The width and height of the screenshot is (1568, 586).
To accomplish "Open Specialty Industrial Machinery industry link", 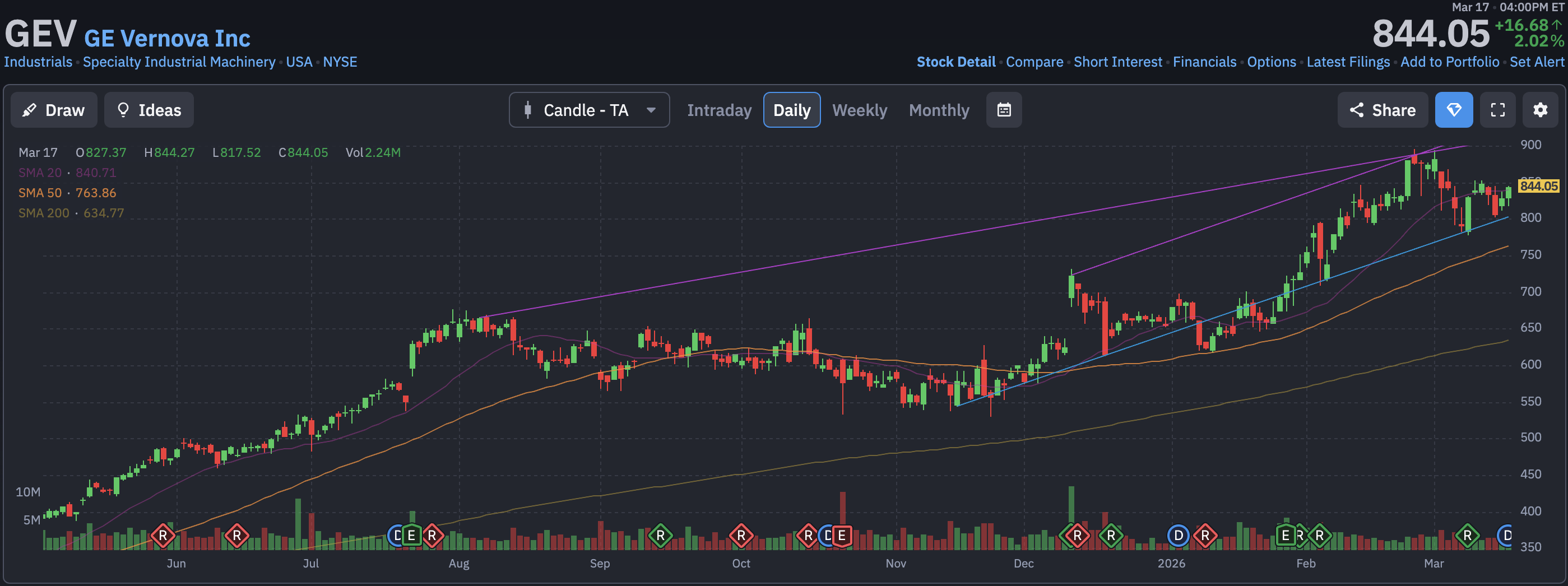I will [179, 62].
